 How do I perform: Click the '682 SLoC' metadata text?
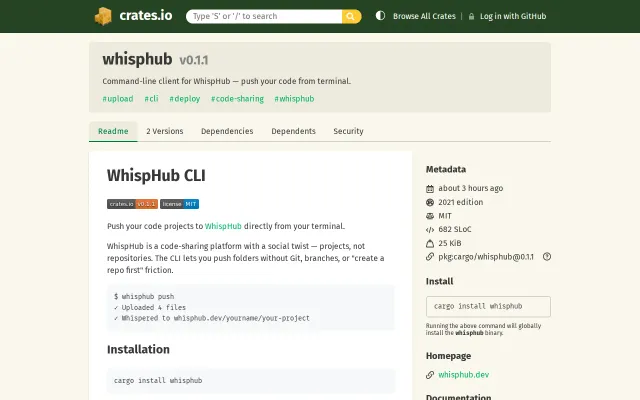click(455, 229)
